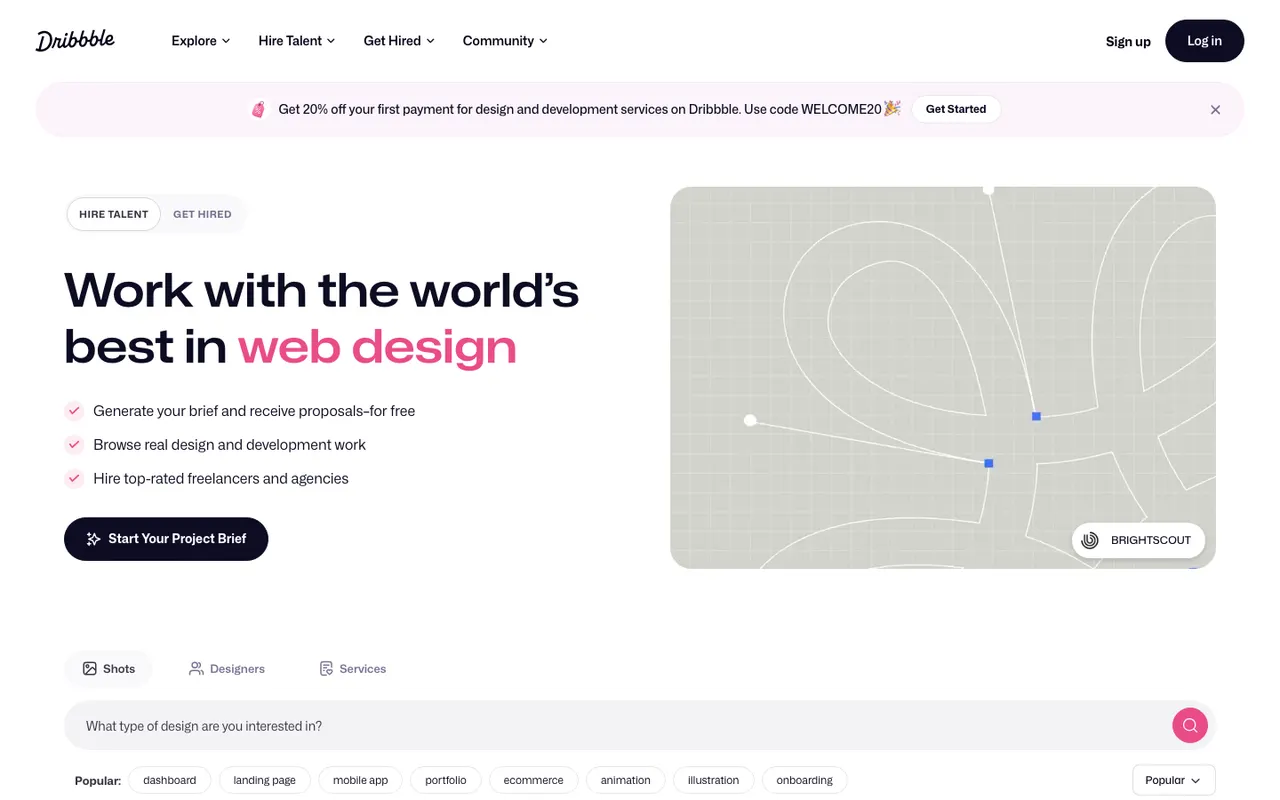Click the Dribbble logo

point(75,40)
